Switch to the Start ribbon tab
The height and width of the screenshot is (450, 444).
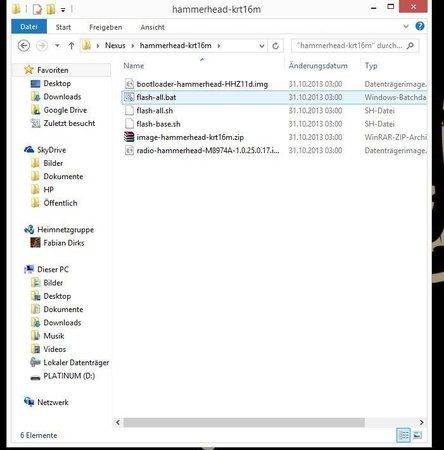pos(63,27)
